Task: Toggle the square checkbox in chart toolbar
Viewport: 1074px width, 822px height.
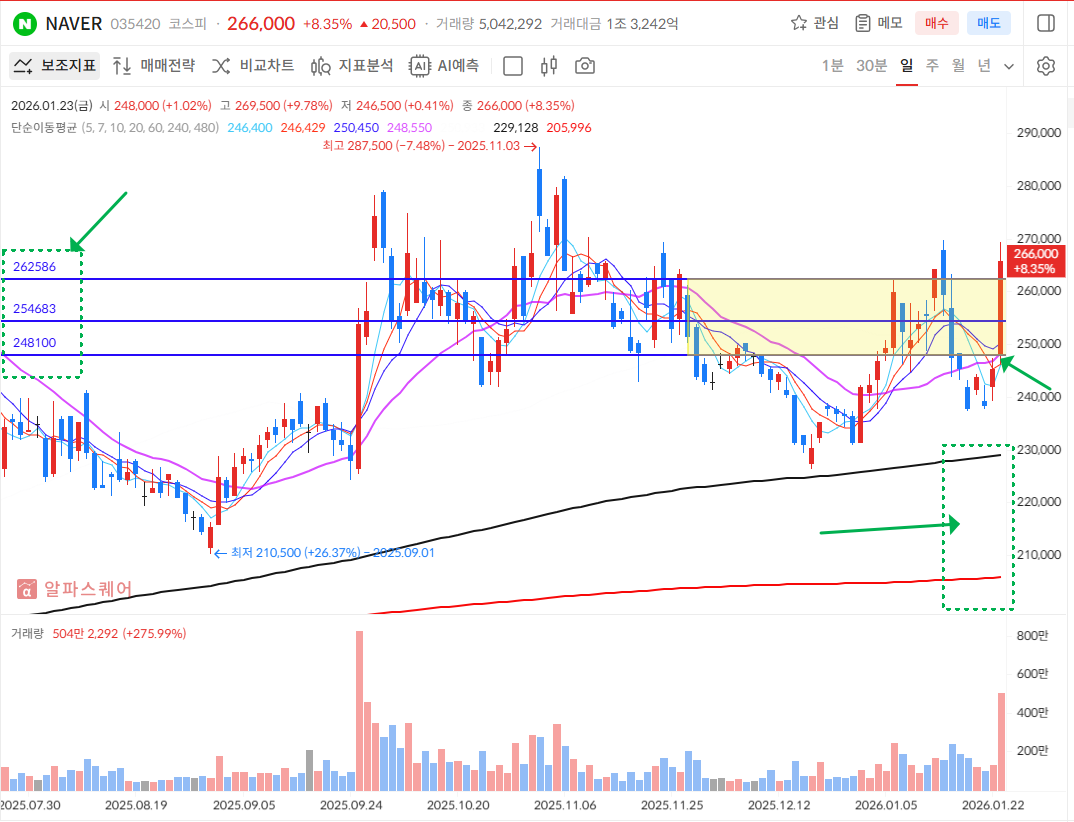Action: coord(513,66)
